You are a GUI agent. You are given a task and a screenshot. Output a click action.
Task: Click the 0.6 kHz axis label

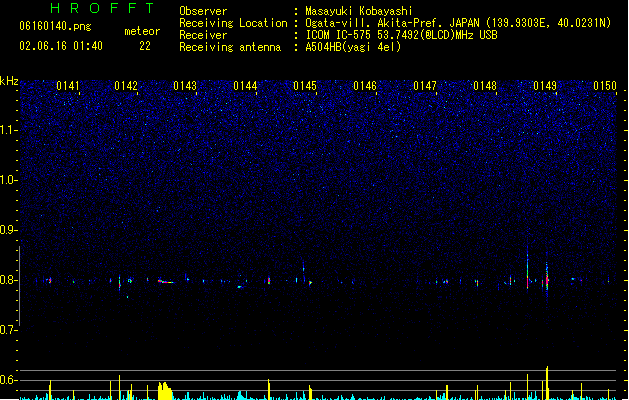pyautogui.click(x=8, y=380)
